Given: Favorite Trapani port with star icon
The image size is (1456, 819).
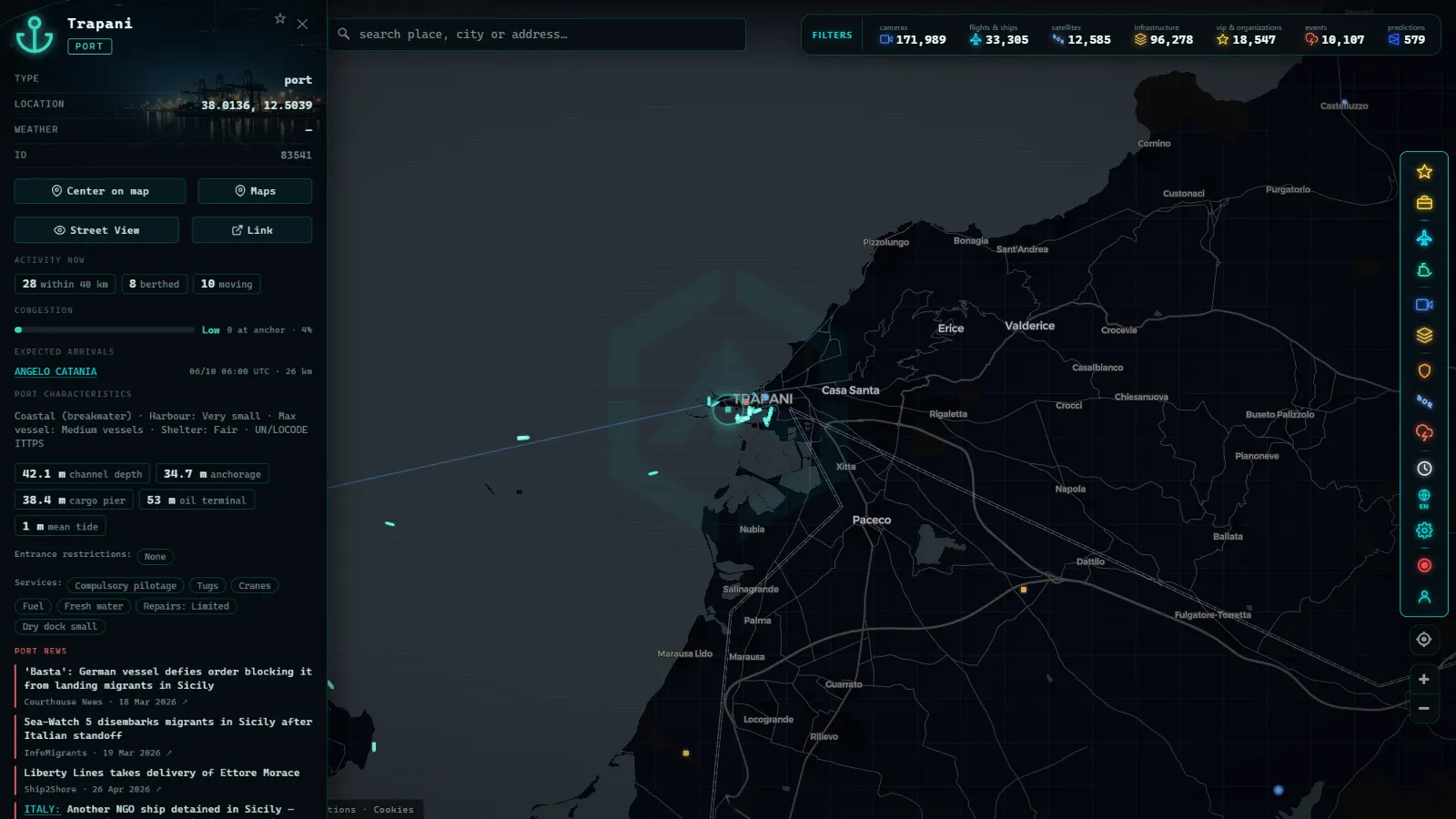Looking at the screenshot, I should (280, 19).
